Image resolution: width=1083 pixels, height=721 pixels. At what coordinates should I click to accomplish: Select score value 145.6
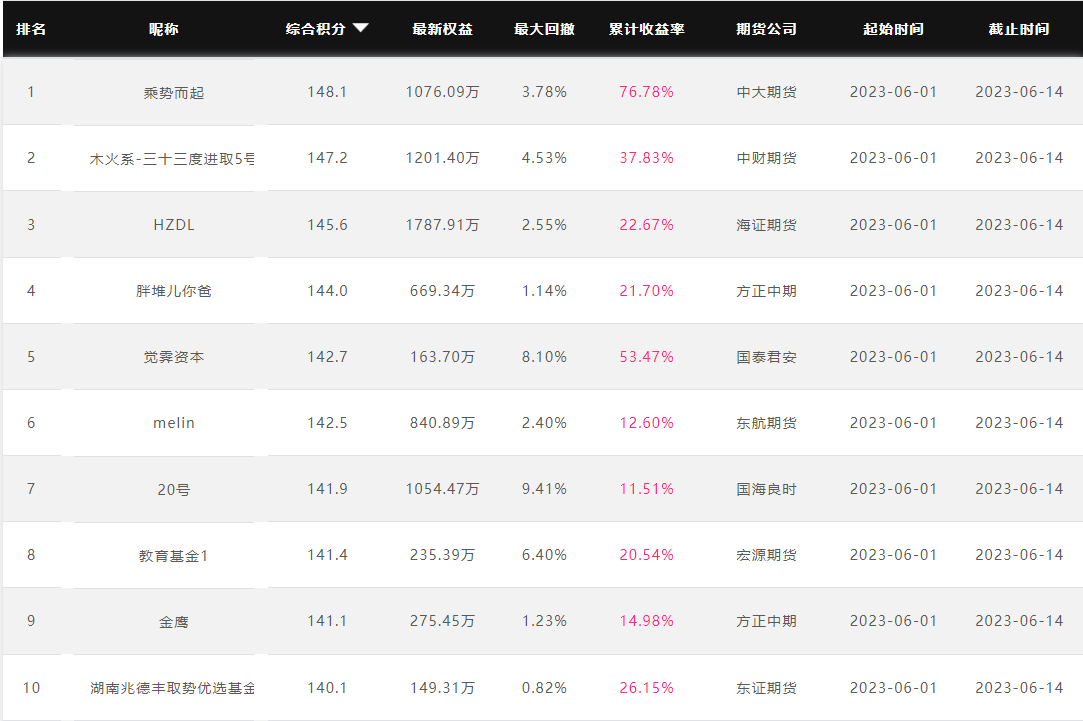(x=327, y=225)
